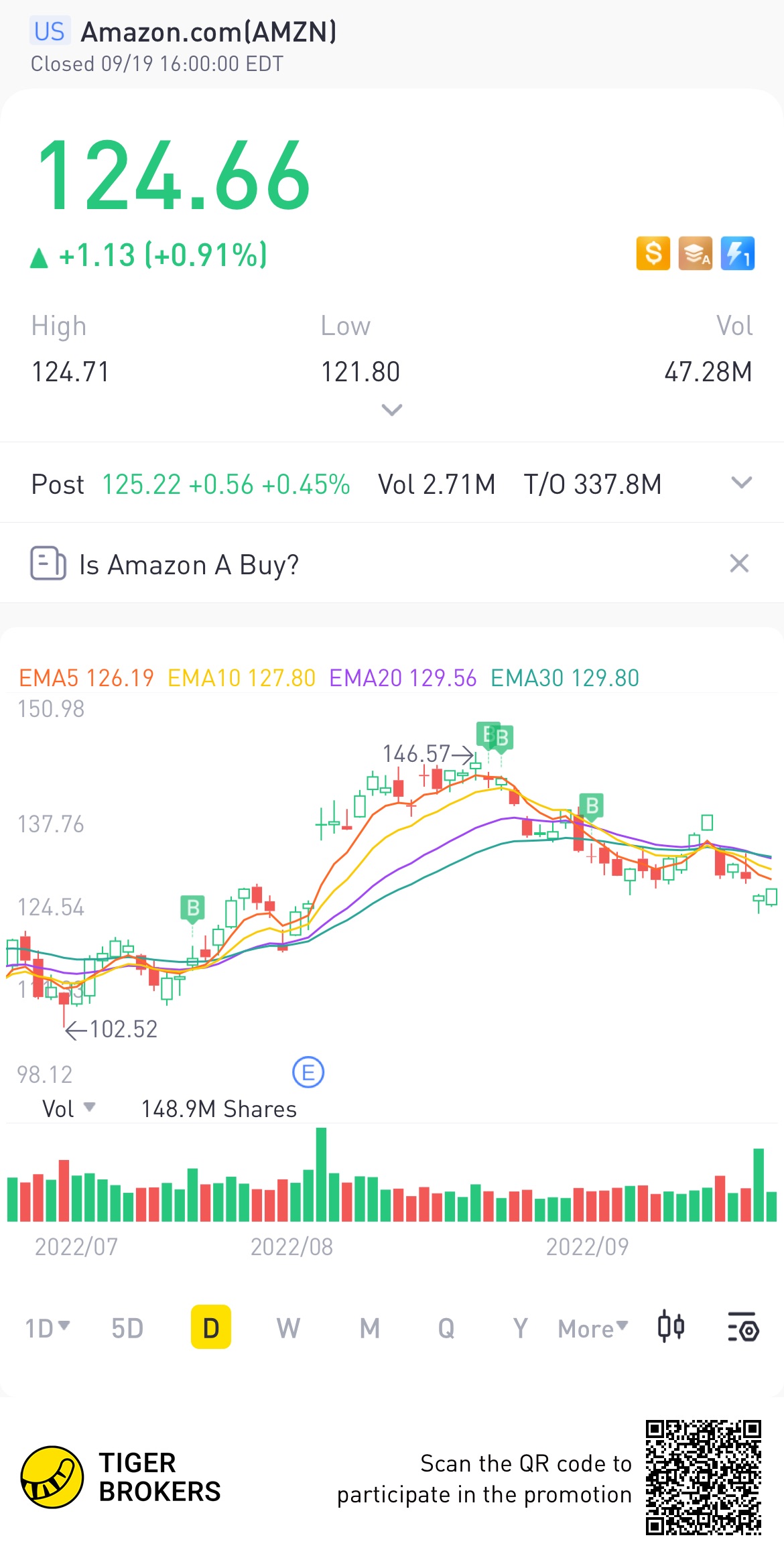Open the More timeframes dropdown
This screenshot has width=784, height=1558.
coord(593,1328)
